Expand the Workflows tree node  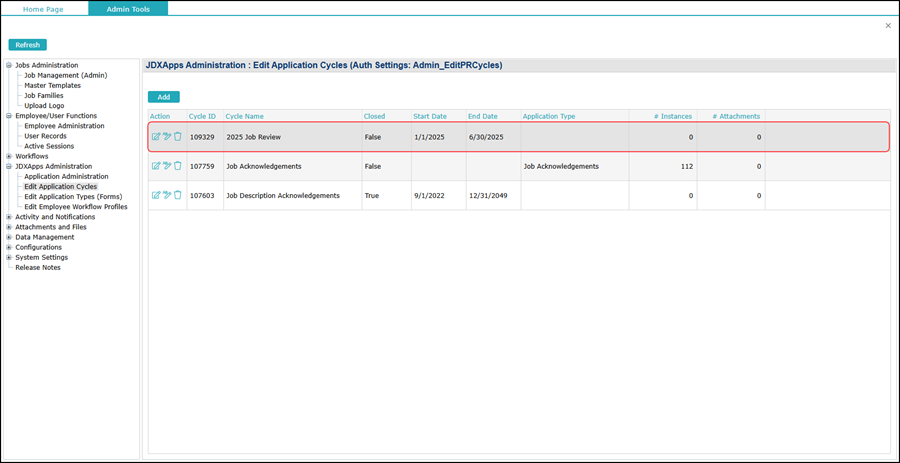click(9, 156)
